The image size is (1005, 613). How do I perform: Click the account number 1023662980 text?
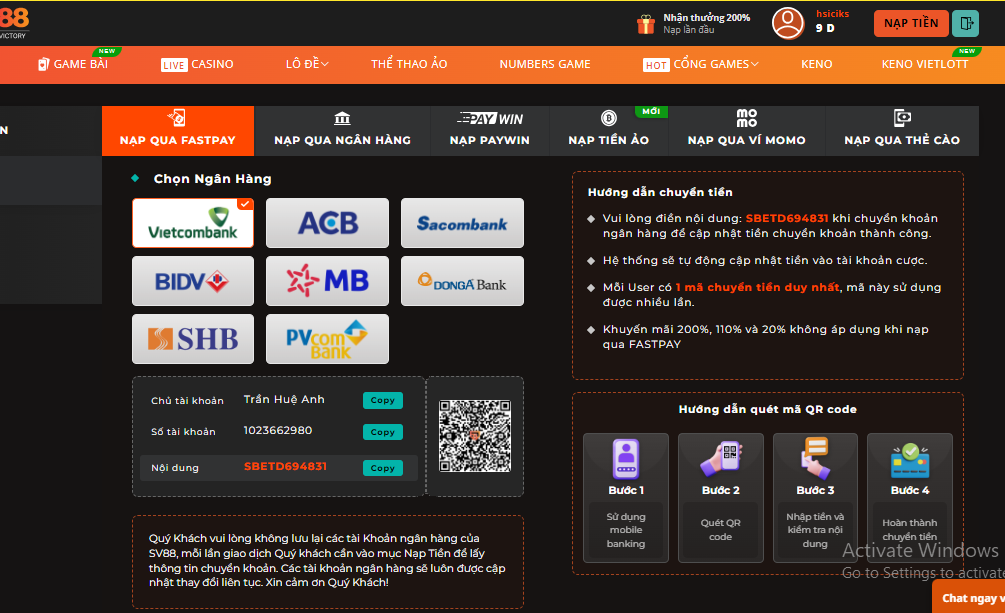[x=278, y=430]
